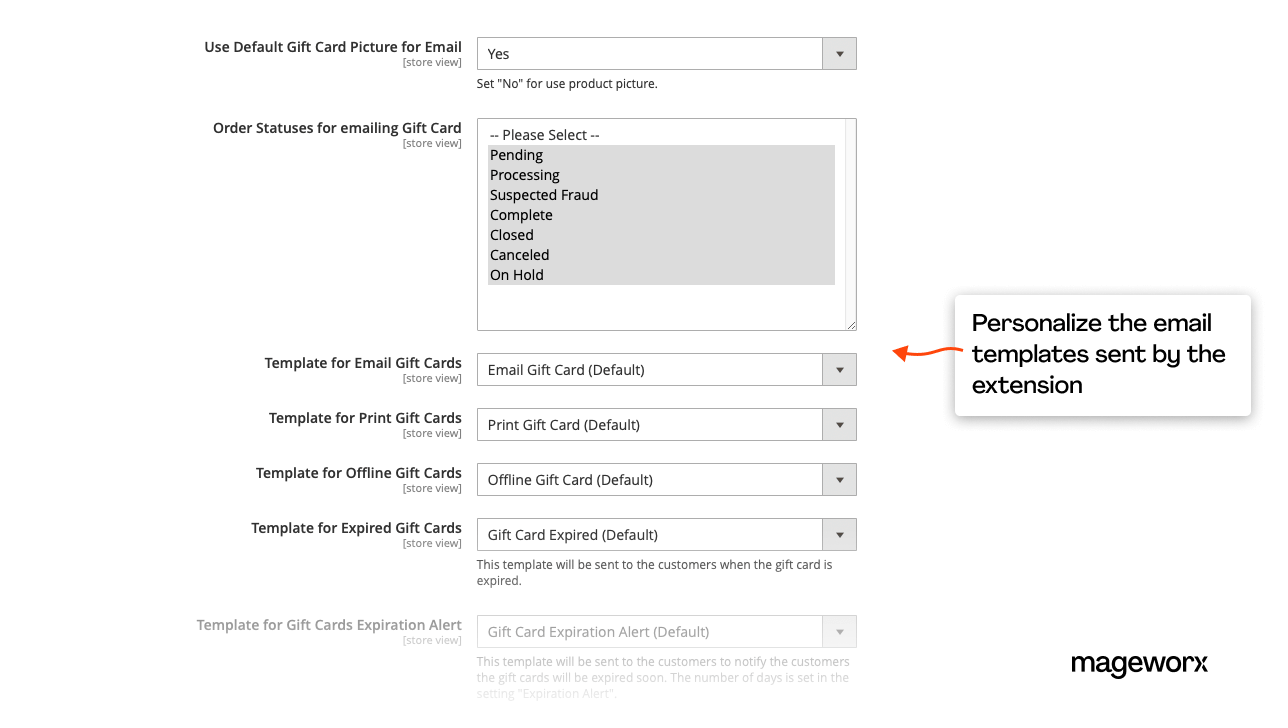Click the order statuses list resize handle
The image size is (1288, 728).
[x=852, y=325]
